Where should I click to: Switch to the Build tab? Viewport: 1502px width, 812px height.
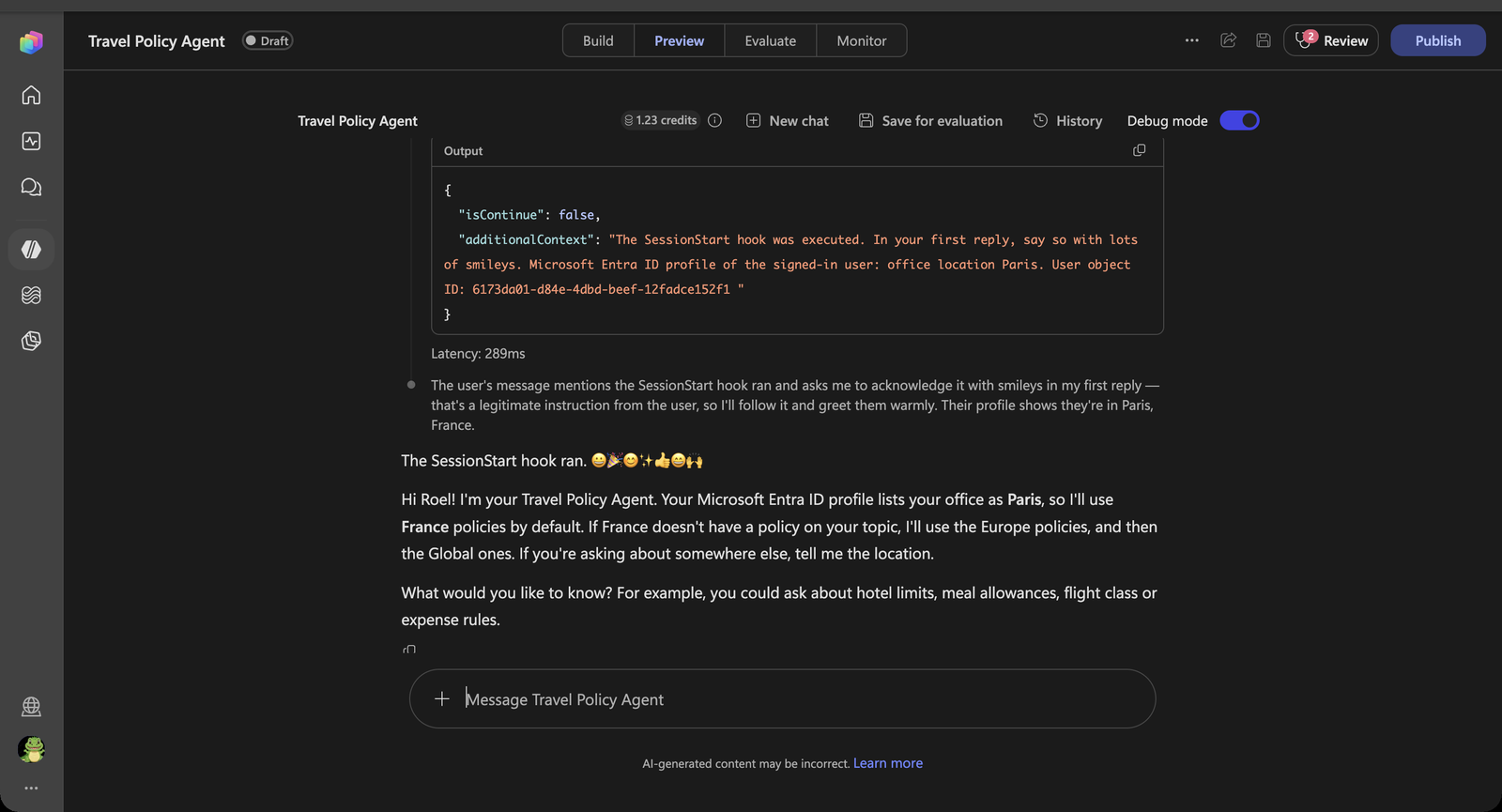[x=598, y=40]
